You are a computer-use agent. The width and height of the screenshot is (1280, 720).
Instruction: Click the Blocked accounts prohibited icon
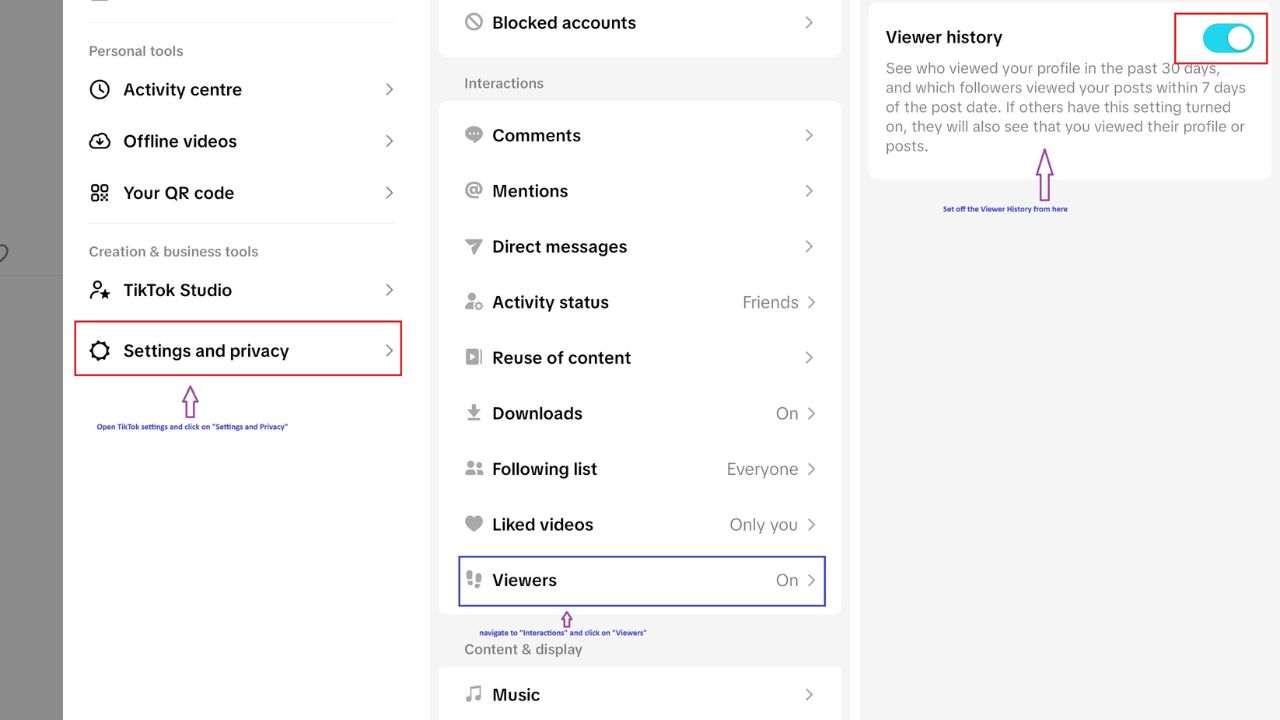474,22
